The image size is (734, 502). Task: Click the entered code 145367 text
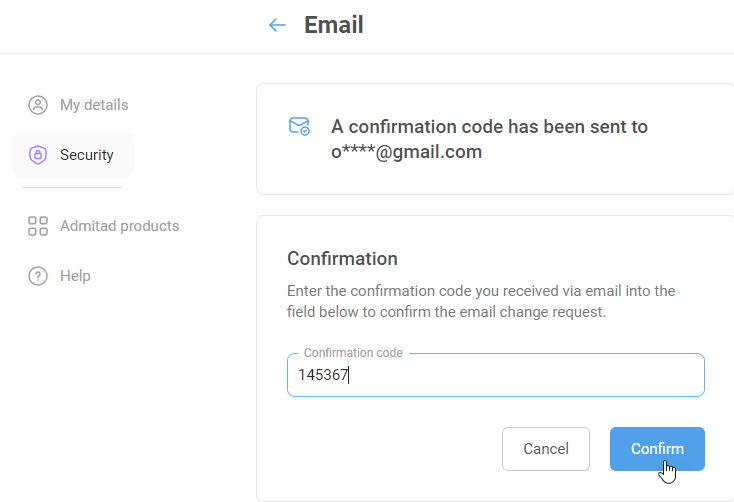[x=323, y=375]
